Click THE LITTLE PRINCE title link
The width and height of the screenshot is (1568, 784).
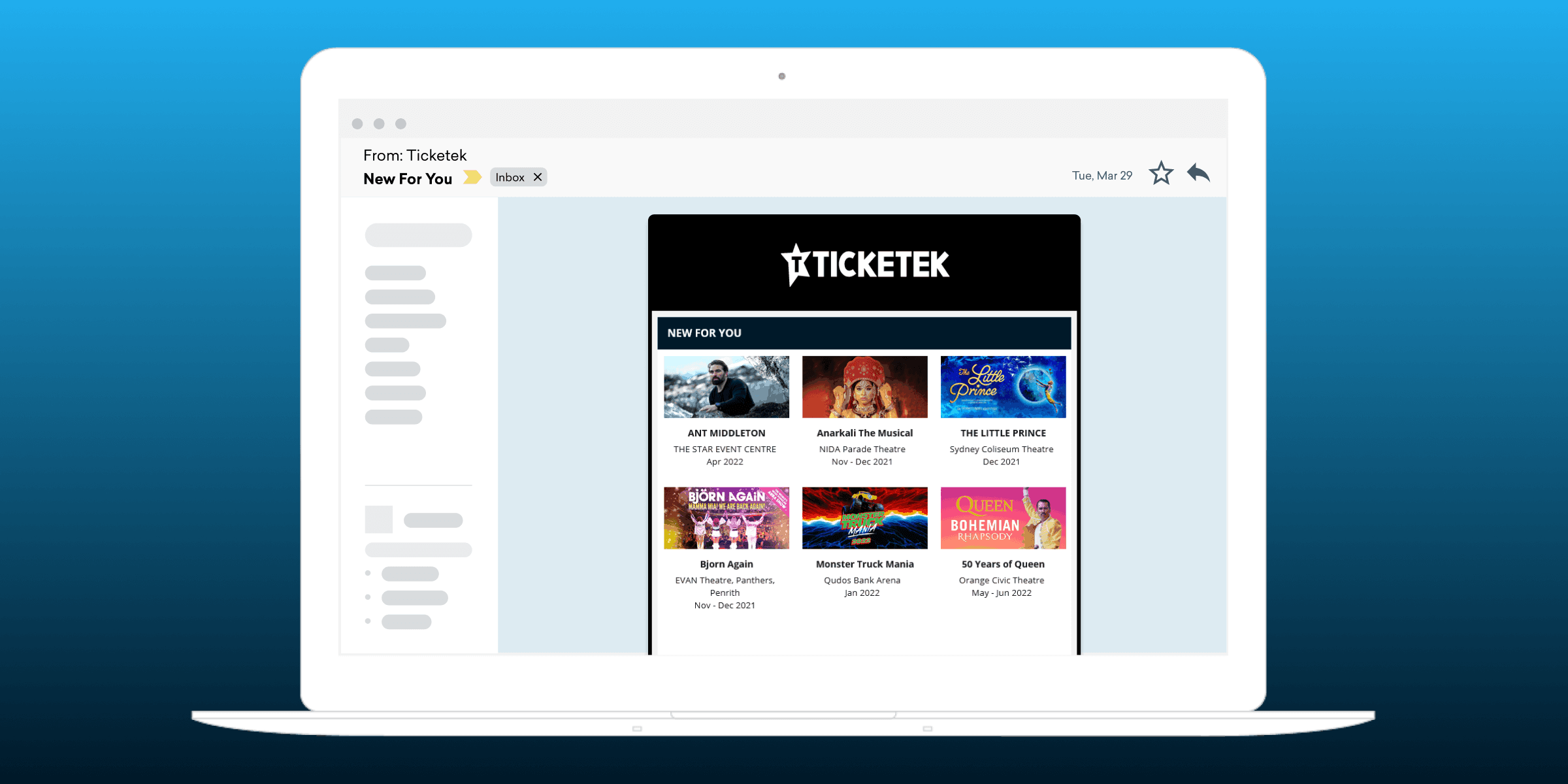pyautogui.click(x=1003, y=433)
